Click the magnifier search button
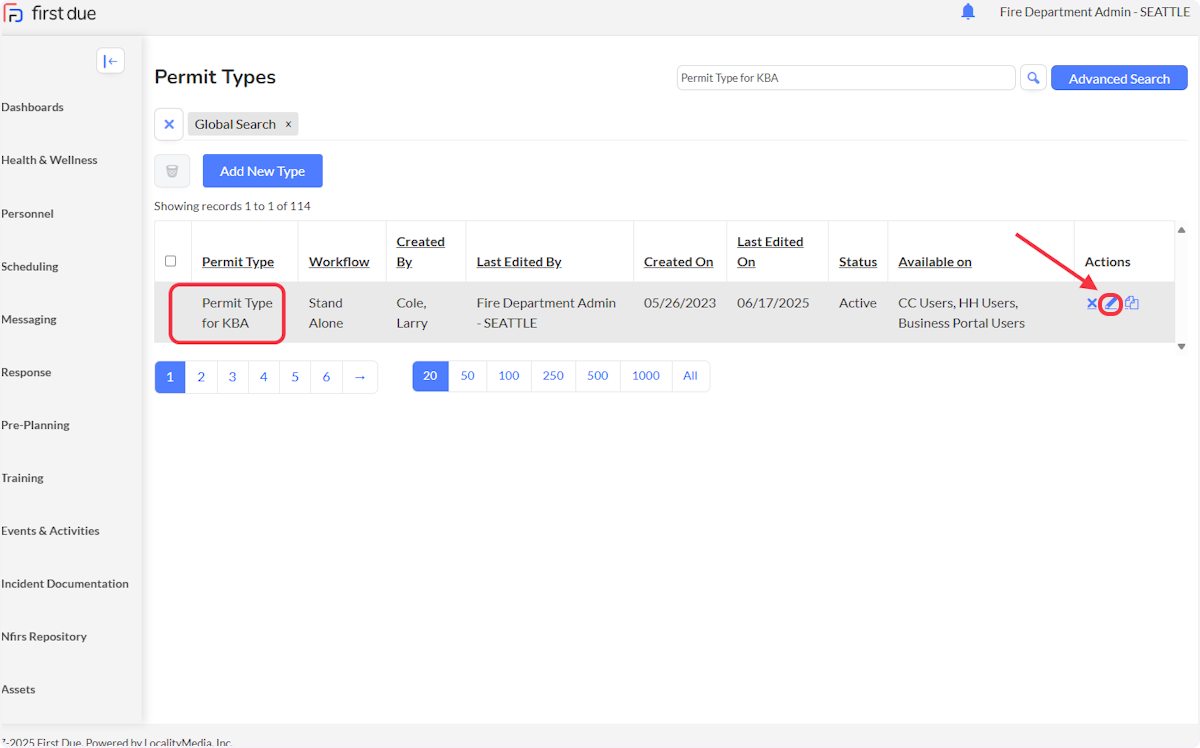The width and height of the screenshot is (1200, 748). click(x=1033, y=78)
